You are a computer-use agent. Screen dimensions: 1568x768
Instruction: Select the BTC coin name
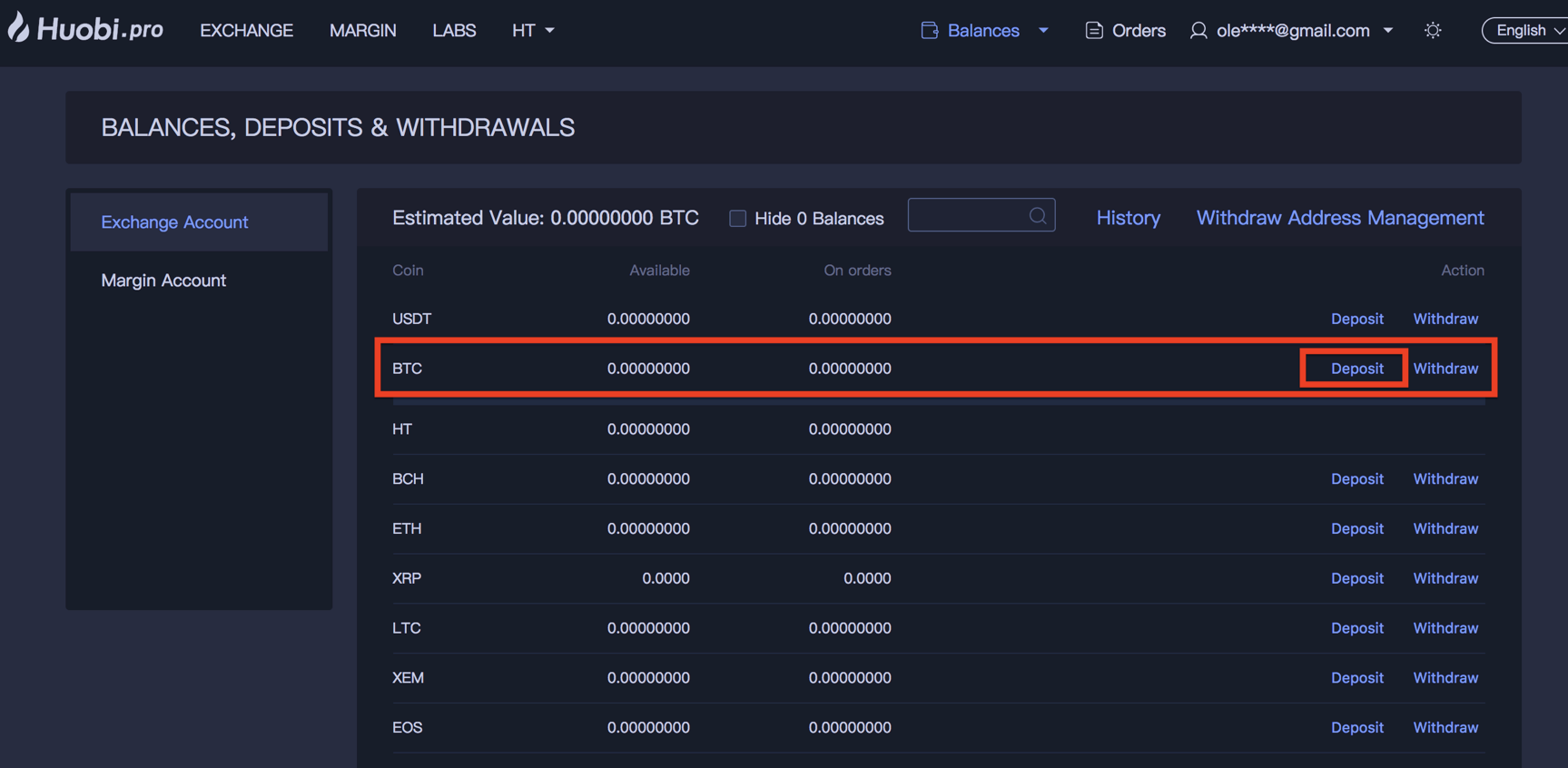tap(407, 369)
